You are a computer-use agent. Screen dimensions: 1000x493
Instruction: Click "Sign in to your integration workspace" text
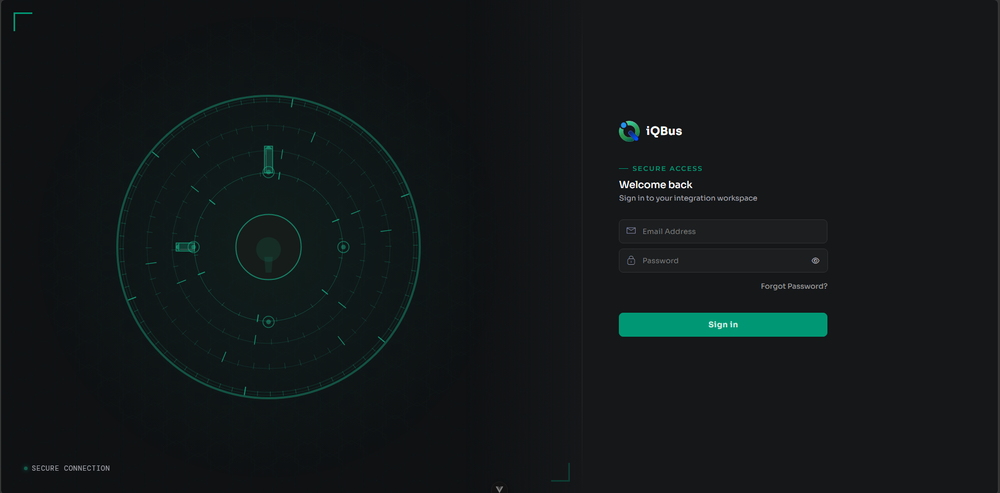(x=688, y=198)
